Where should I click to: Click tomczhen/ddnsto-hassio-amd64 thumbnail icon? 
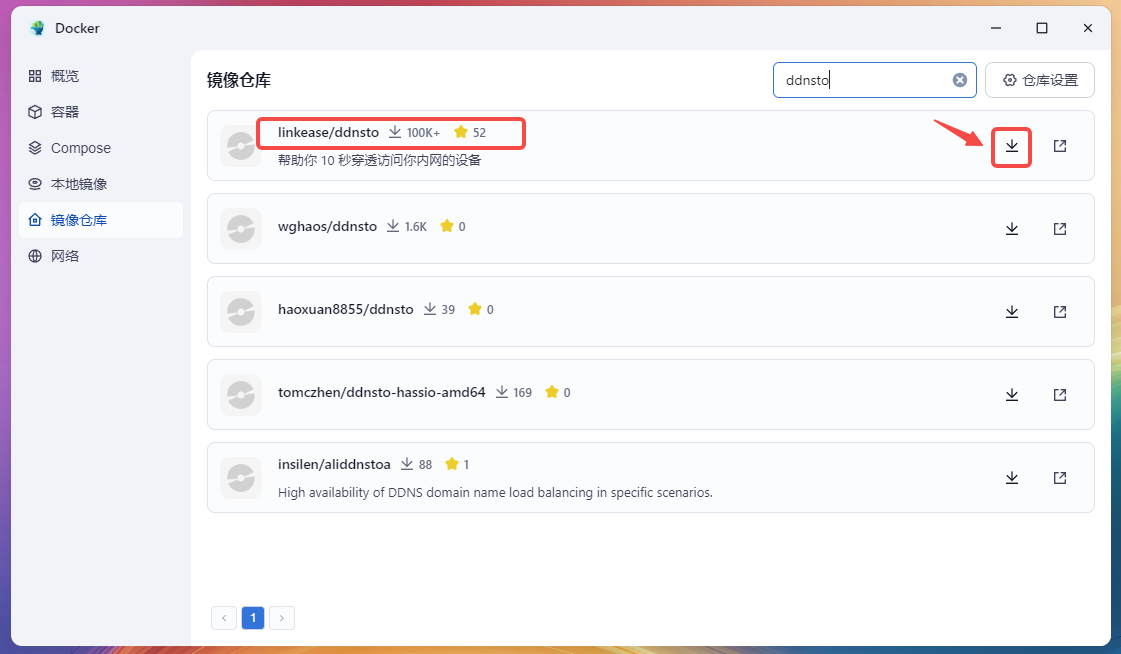(241, 395)
